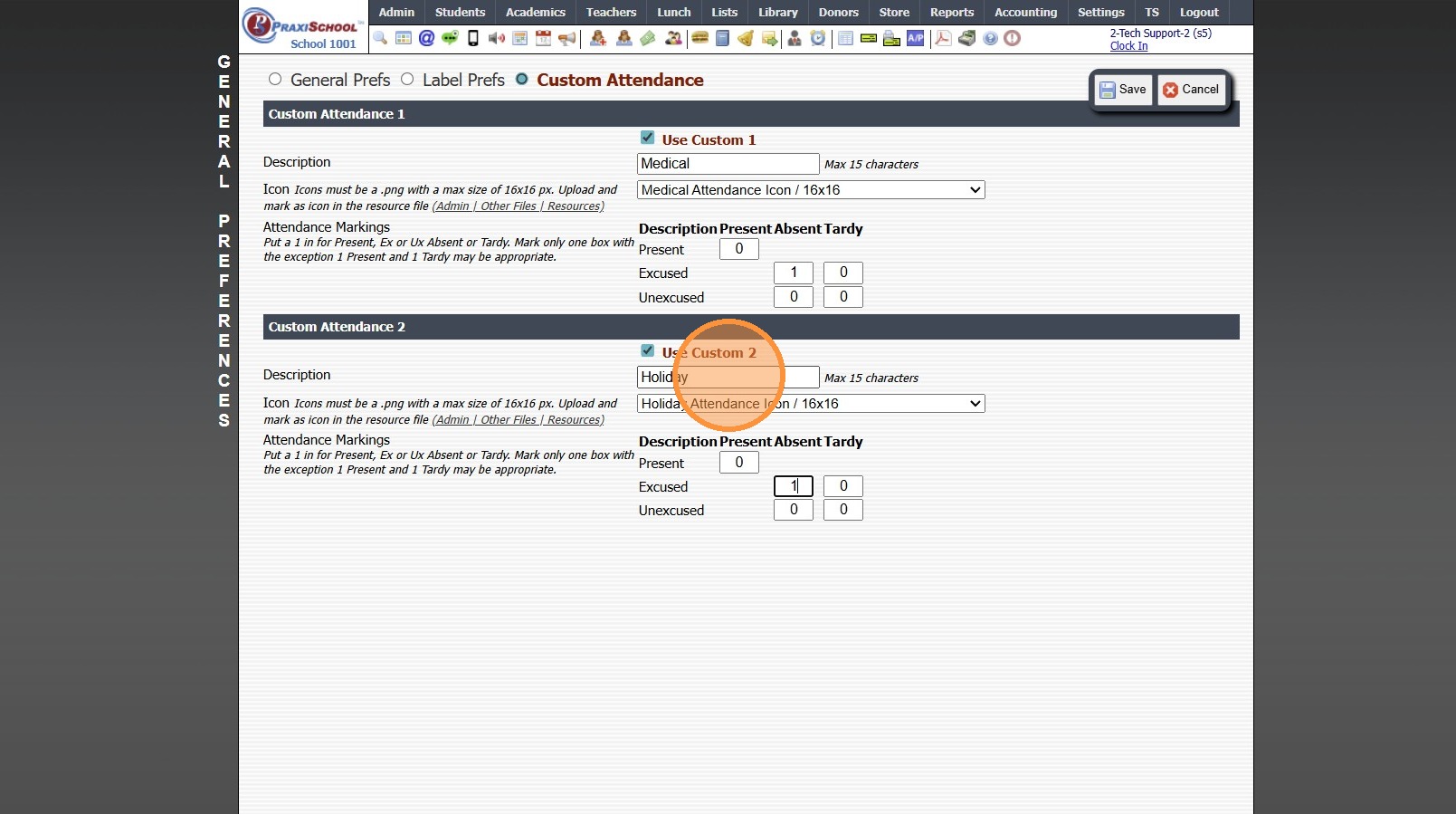Click the megaphone announcements icon

(x=566, y=38)
